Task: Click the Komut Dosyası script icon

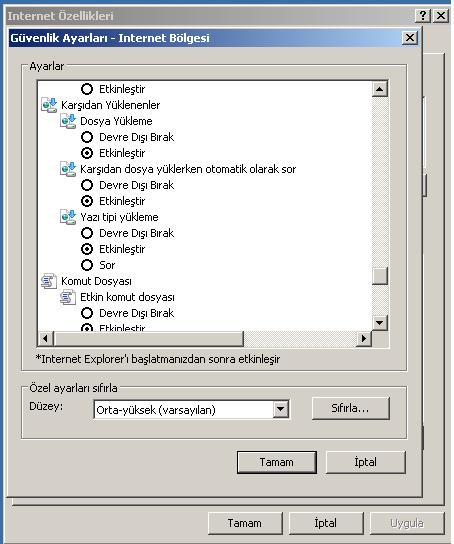Action: [49, 281]
